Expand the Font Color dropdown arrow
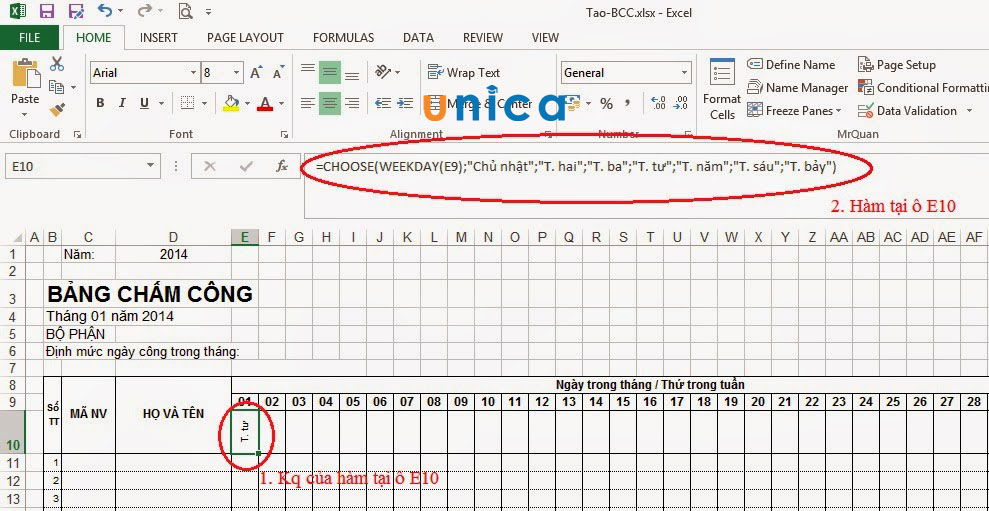 point(281,103)
